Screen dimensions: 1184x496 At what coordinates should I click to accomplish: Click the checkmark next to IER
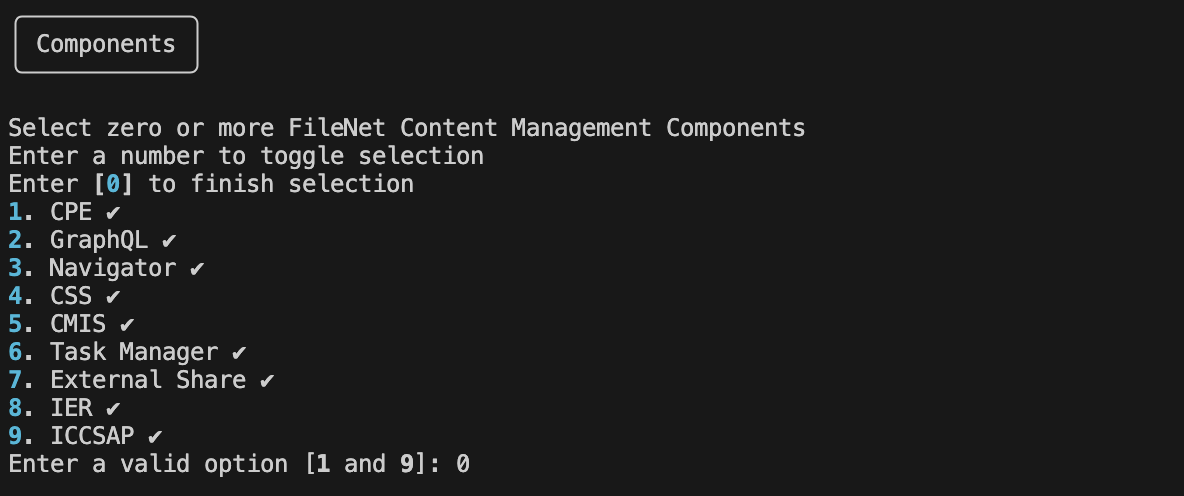[x=113, y=408]
